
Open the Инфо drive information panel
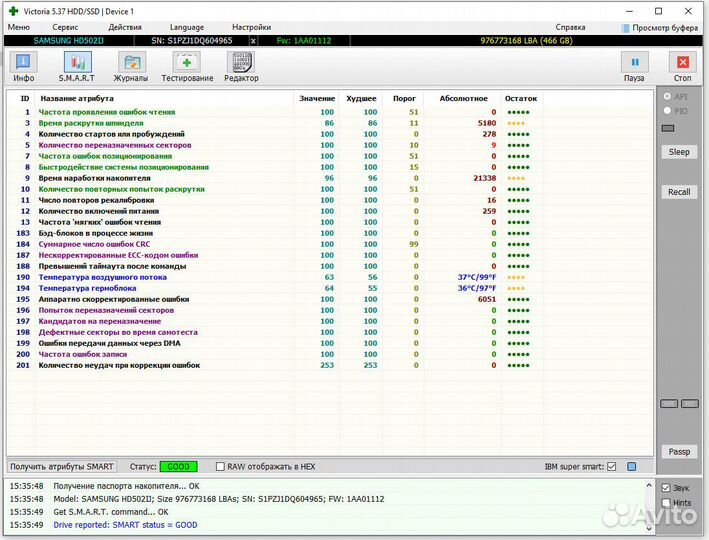click(x=23, y=67)
